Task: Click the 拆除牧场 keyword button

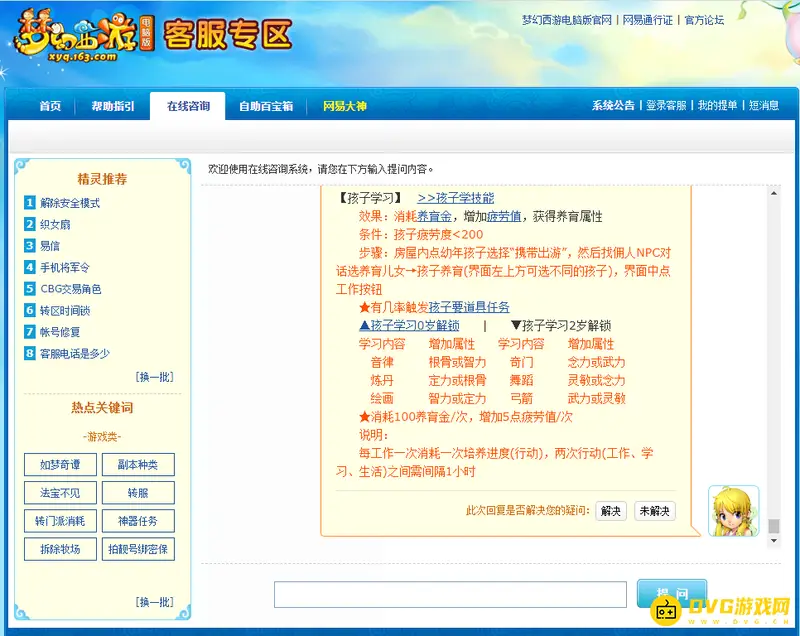Action: (x=60, y=549)
